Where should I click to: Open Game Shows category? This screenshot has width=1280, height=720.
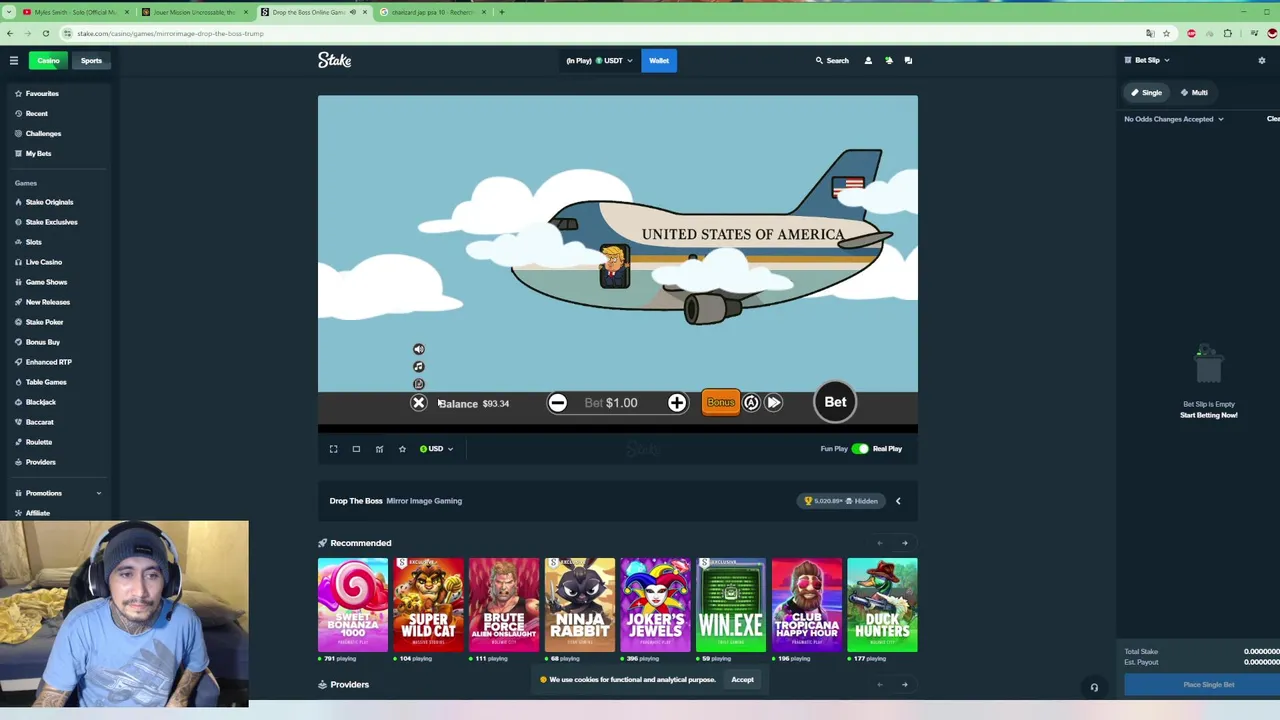pyautogui.click(x=46, y=282)
